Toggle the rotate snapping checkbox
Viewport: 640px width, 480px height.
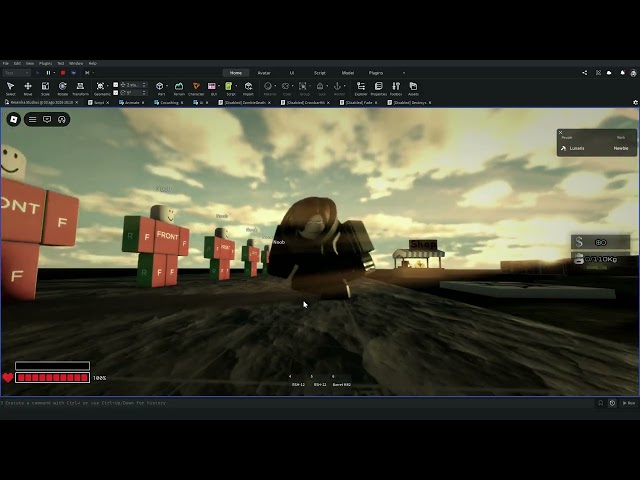tap(116, 93)
